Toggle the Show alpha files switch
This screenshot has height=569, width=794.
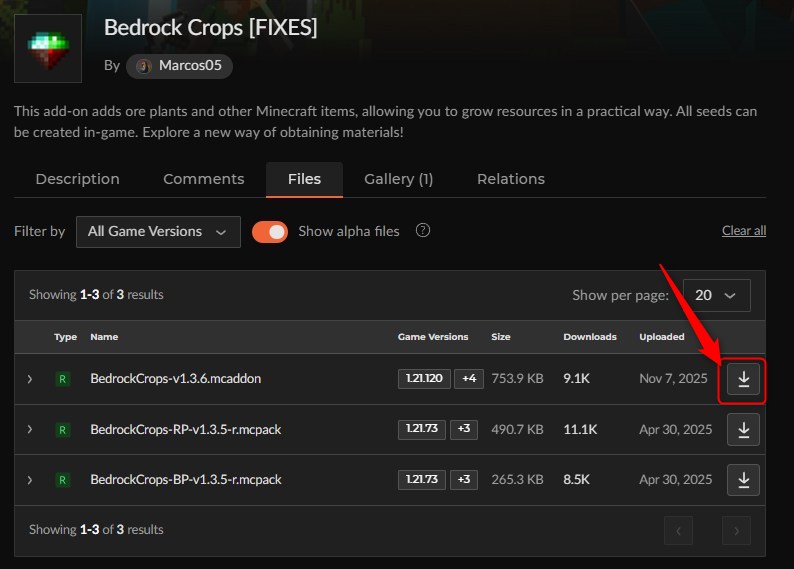270,232
